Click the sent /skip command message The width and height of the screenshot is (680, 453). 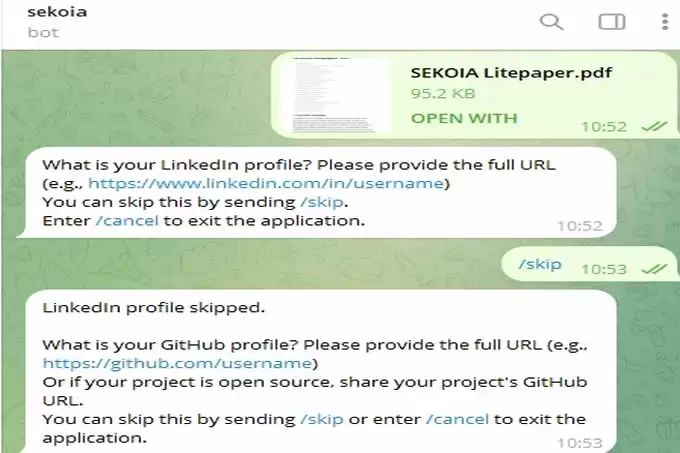click(540, 264)
